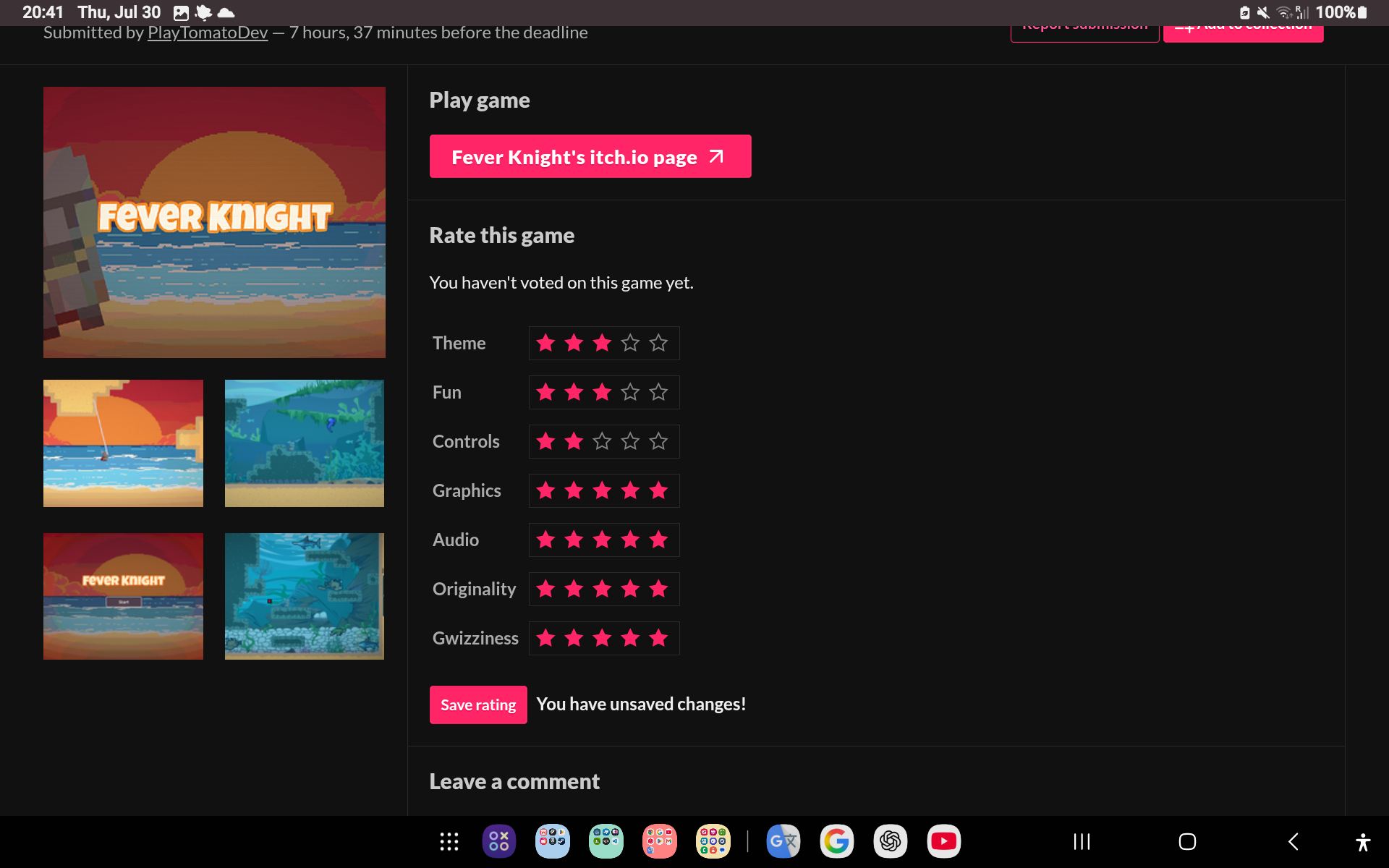The image size is (1389, 868).
Task: View the Fever Knight title screen screenshot
Action: point(123,596)
